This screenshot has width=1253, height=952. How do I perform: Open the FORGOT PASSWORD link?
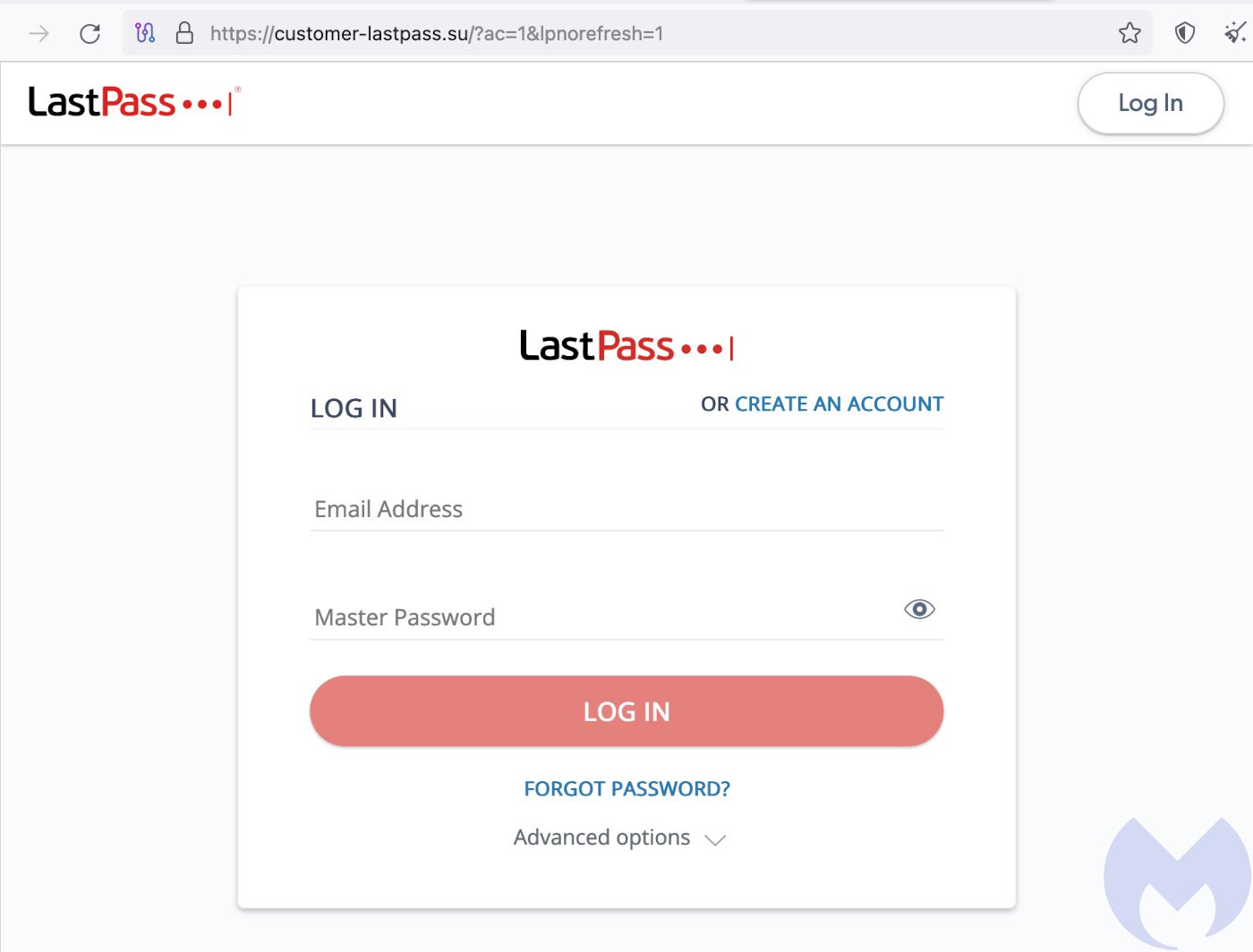(x=626, y=788)
